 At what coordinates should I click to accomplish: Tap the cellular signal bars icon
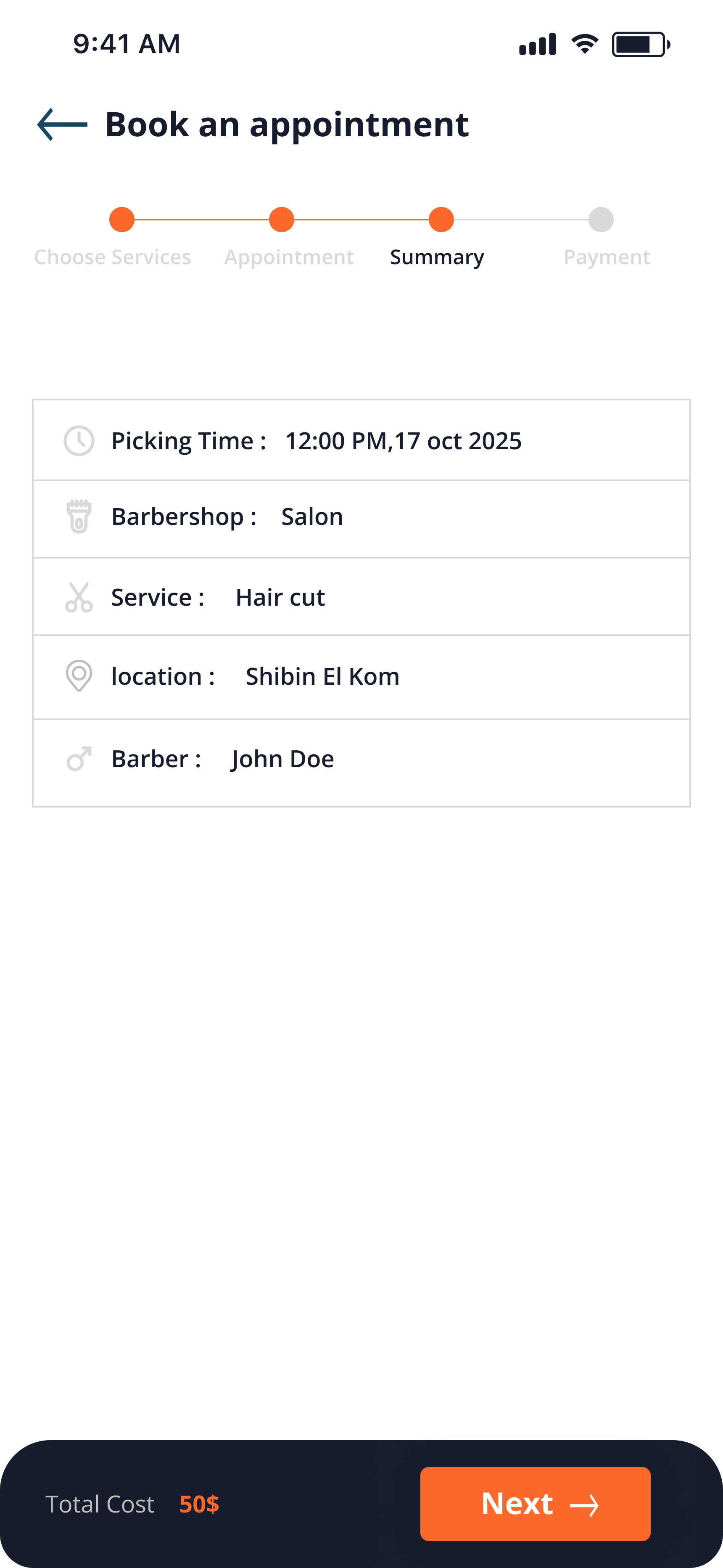click(537, 45)
